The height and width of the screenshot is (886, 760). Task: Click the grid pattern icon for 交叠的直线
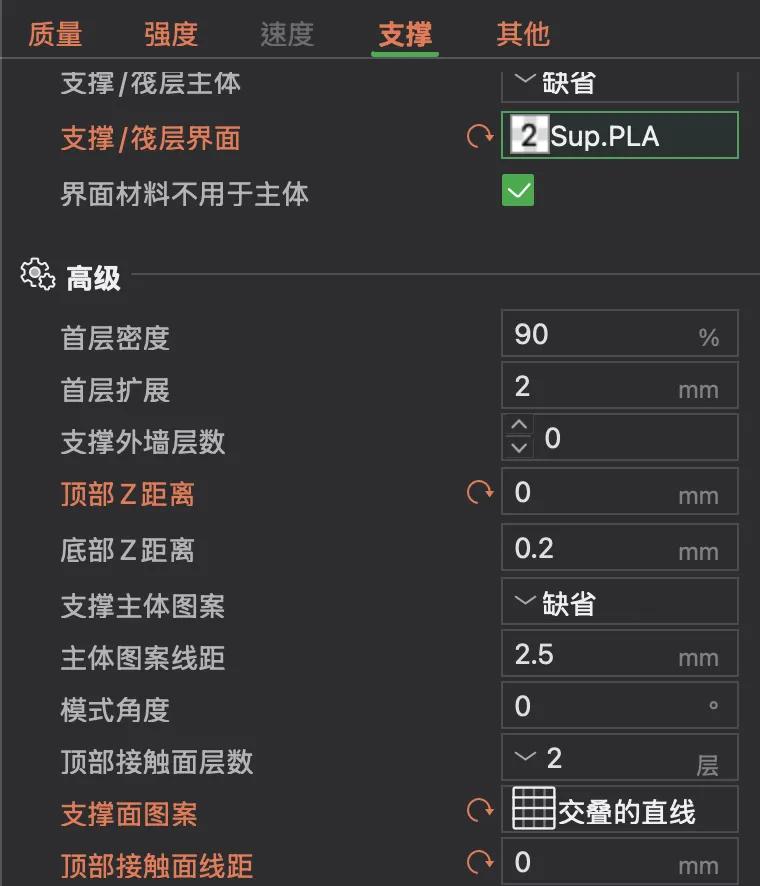(533, 808)
